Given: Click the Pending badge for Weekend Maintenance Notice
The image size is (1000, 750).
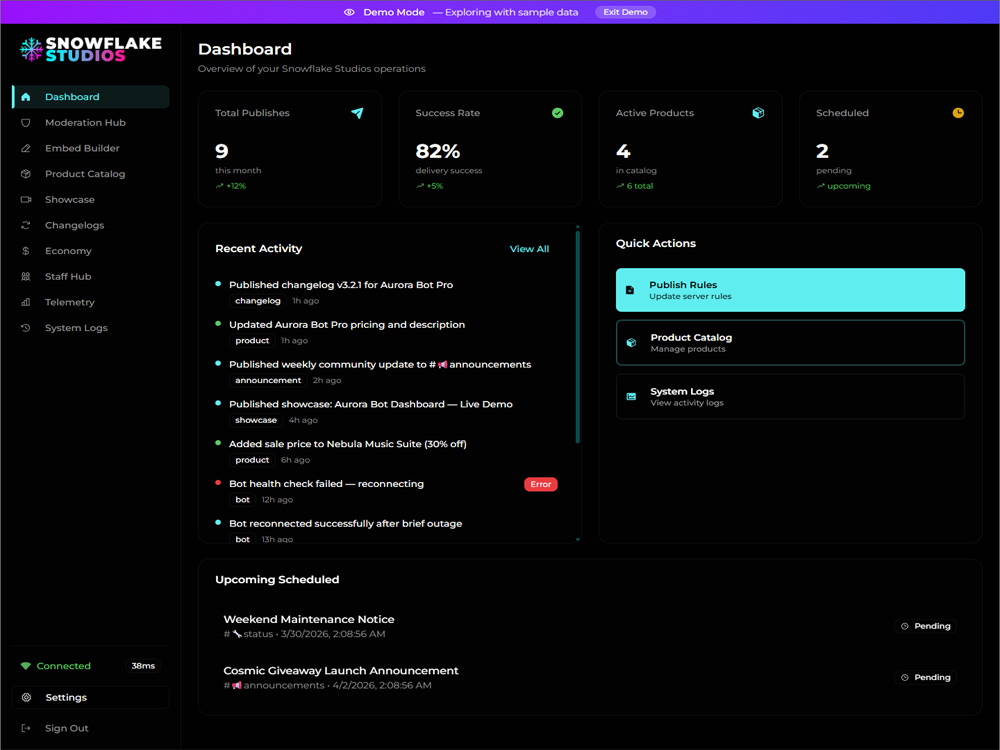Looking at the screenshot, I should [x=925, y=626].
